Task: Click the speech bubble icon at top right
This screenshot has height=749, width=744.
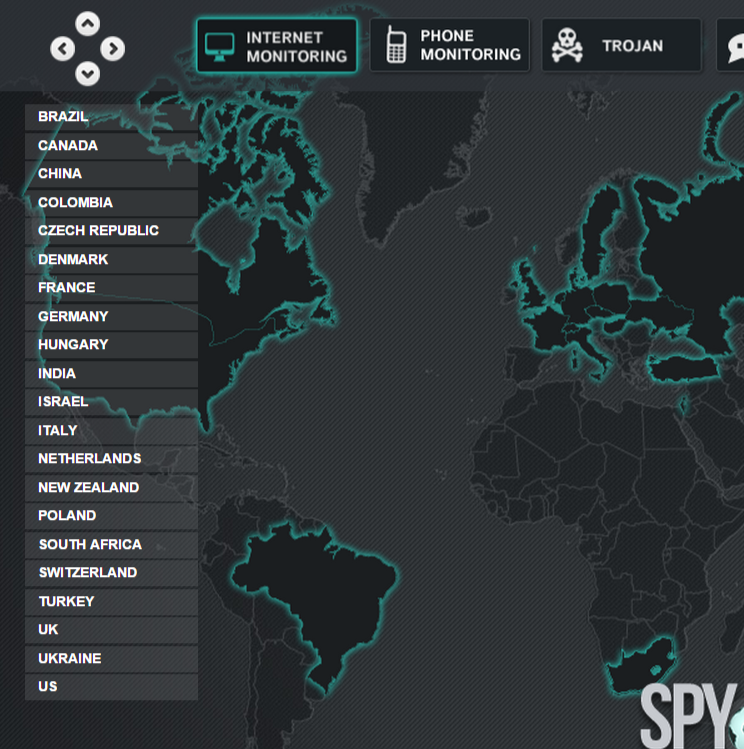Action: pyautogui.click(x=735, y=46)
